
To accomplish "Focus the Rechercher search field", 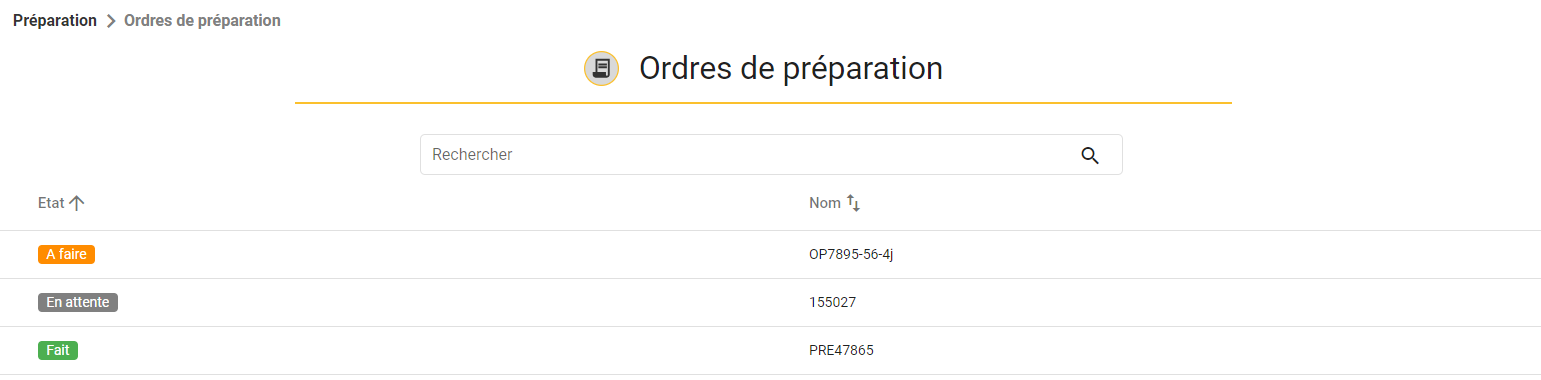I will pyautogui.click(x=771, y=155).
